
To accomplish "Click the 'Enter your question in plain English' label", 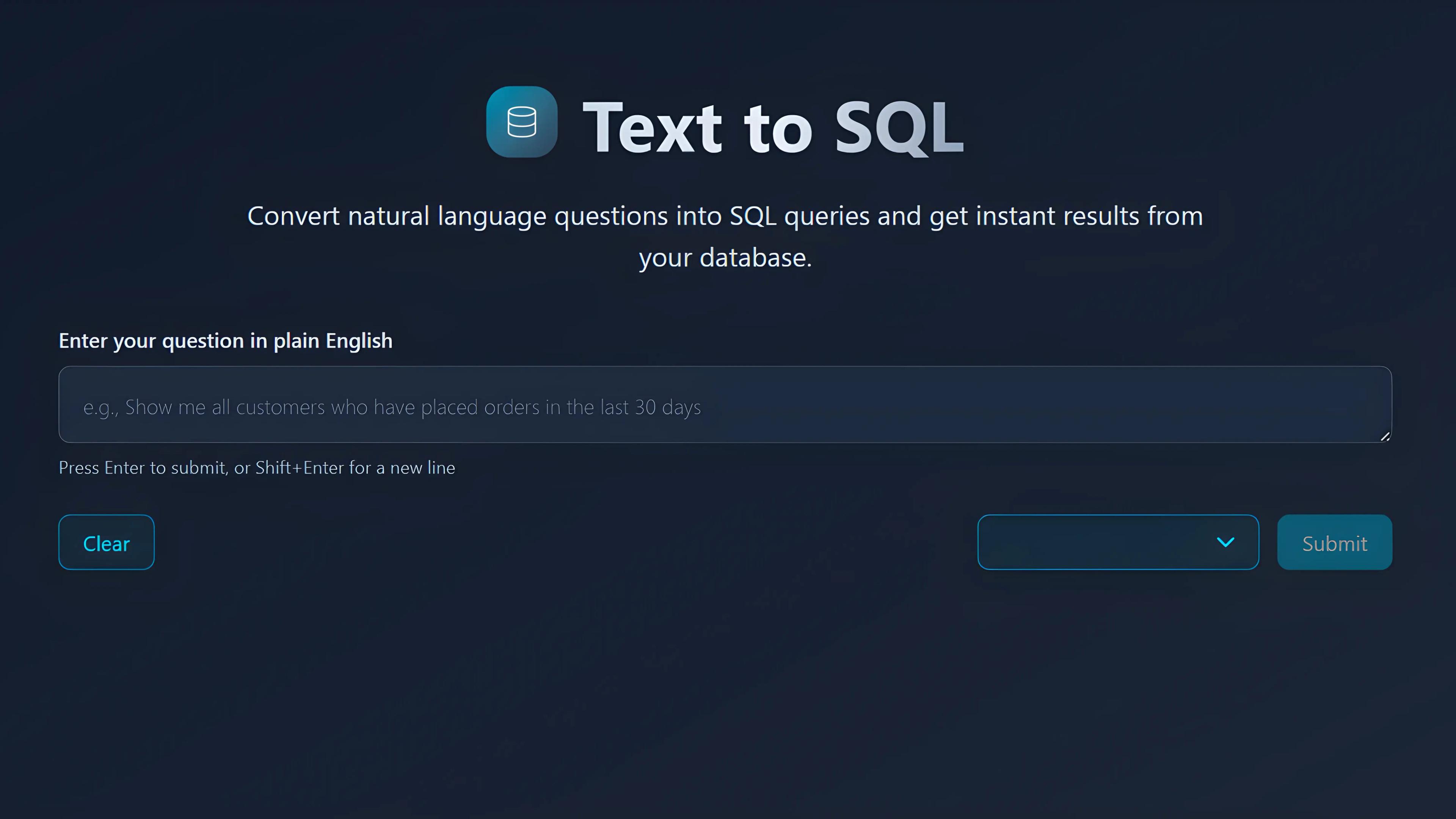I will 225,340.
